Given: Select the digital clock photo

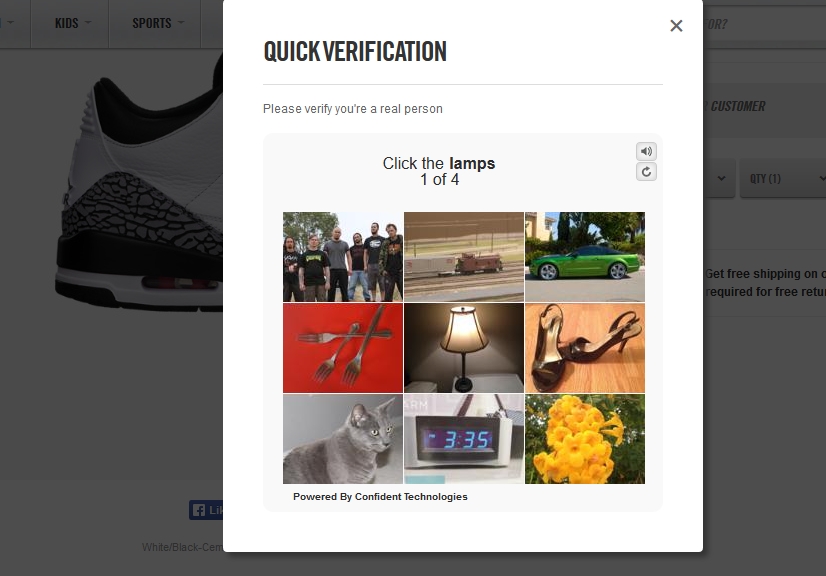Looking at the screenshot, I should 464,439.
